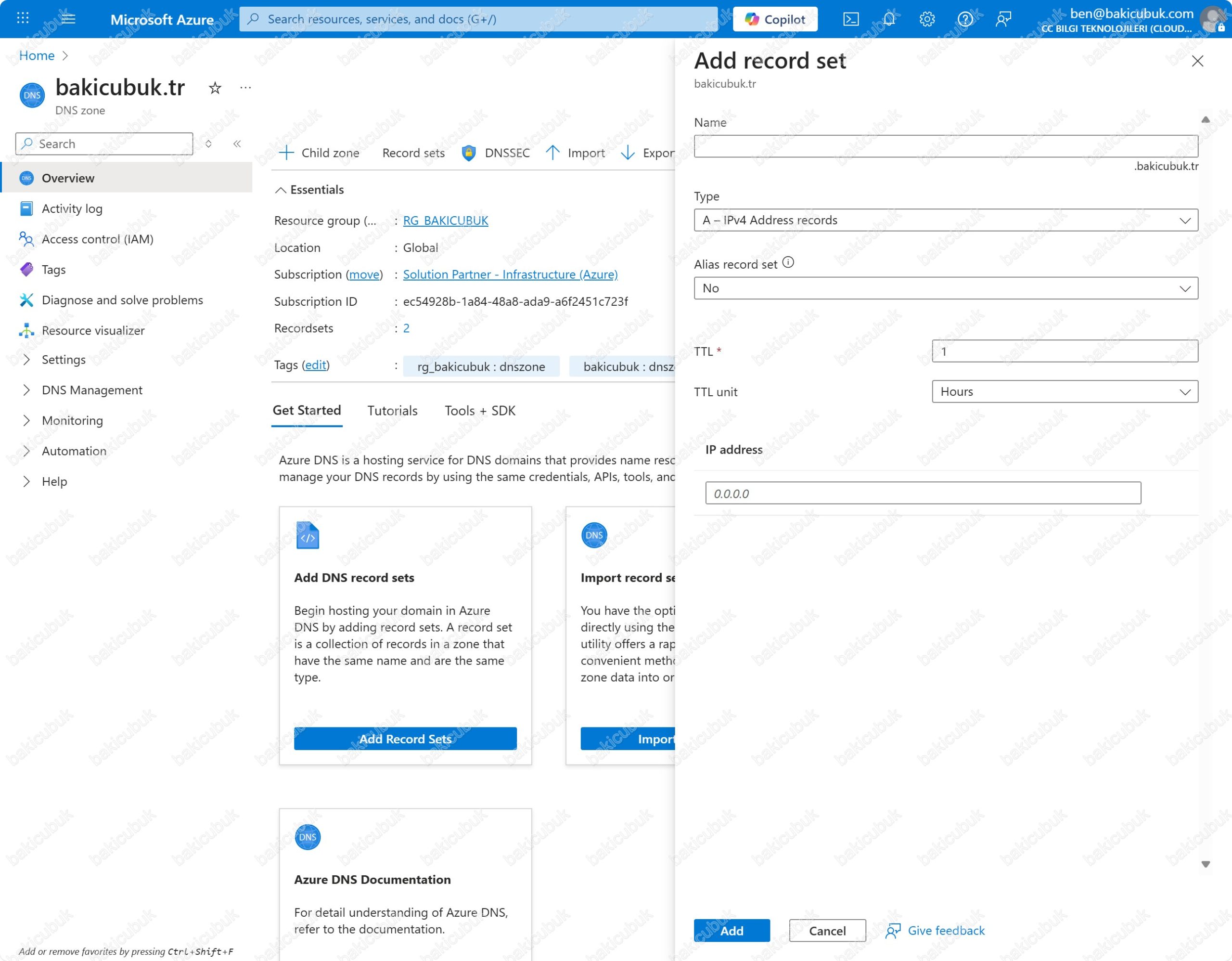Screen dimensions: 1232x961
Task: Open the Type dropdown for record
Action: click(946, 220)
